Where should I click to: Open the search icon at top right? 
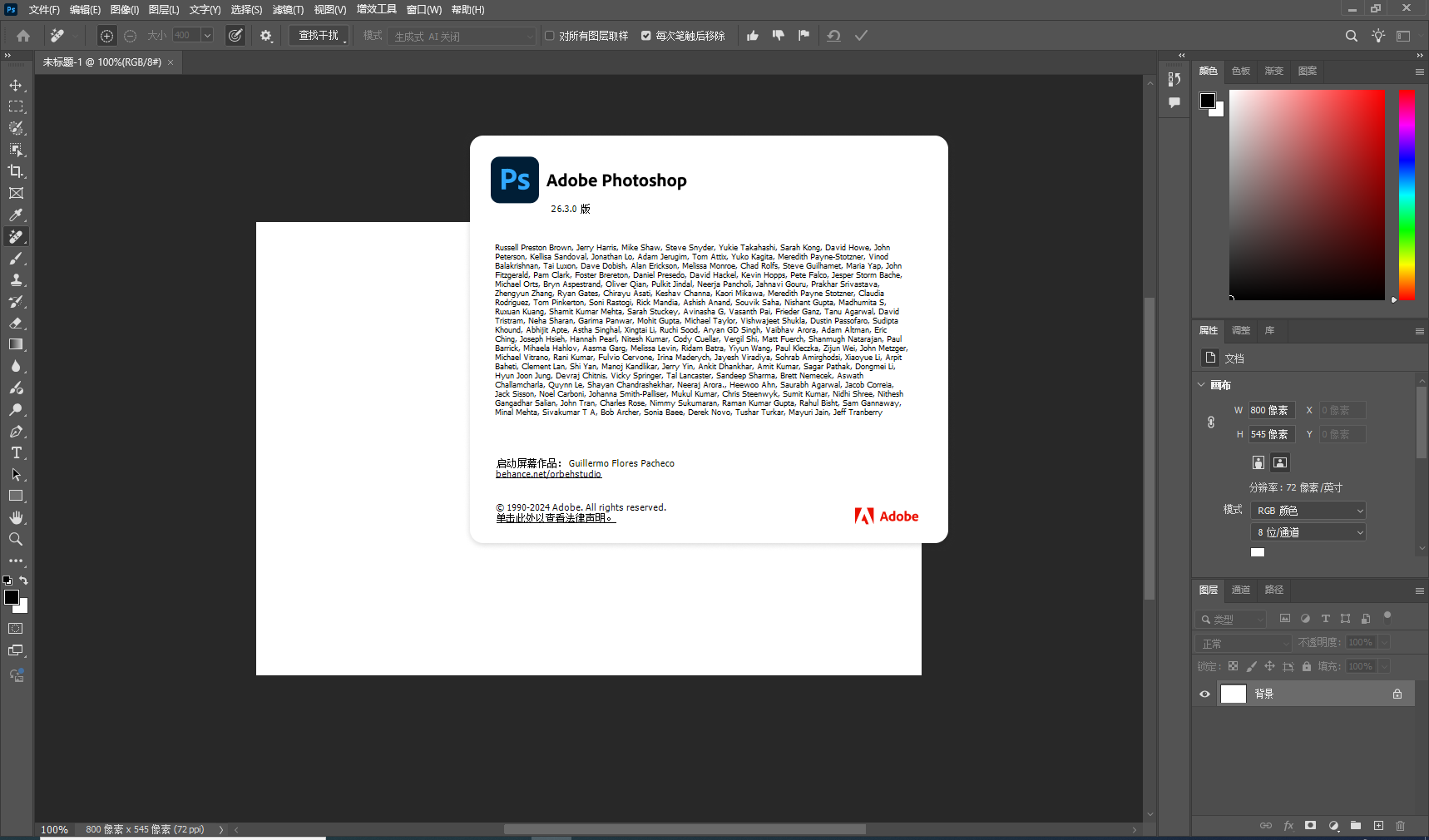(1352, 36)
